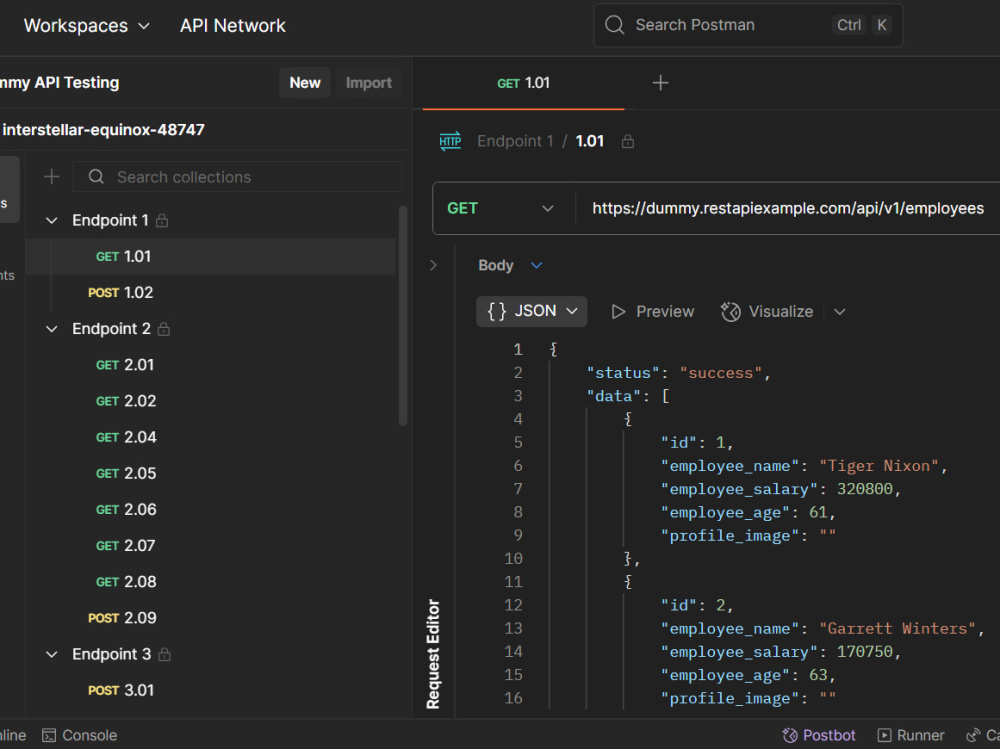Expand the Request Editor pane chevron
Image resolution: width=1000 pixels, height=749 pixels.
pyautogui.click(x=433, y=265)
